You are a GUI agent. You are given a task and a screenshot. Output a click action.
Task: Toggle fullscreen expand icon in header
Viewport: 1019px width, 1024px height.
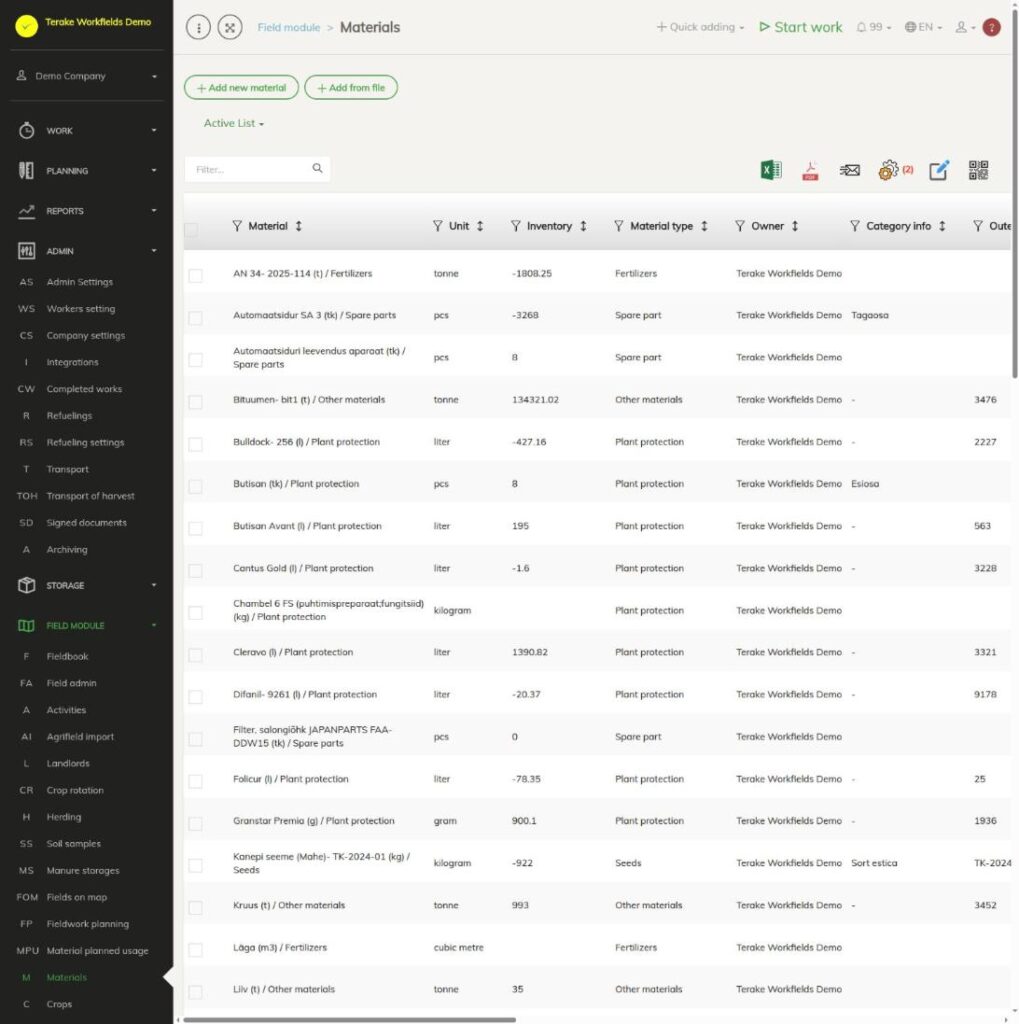coord(230,27)
